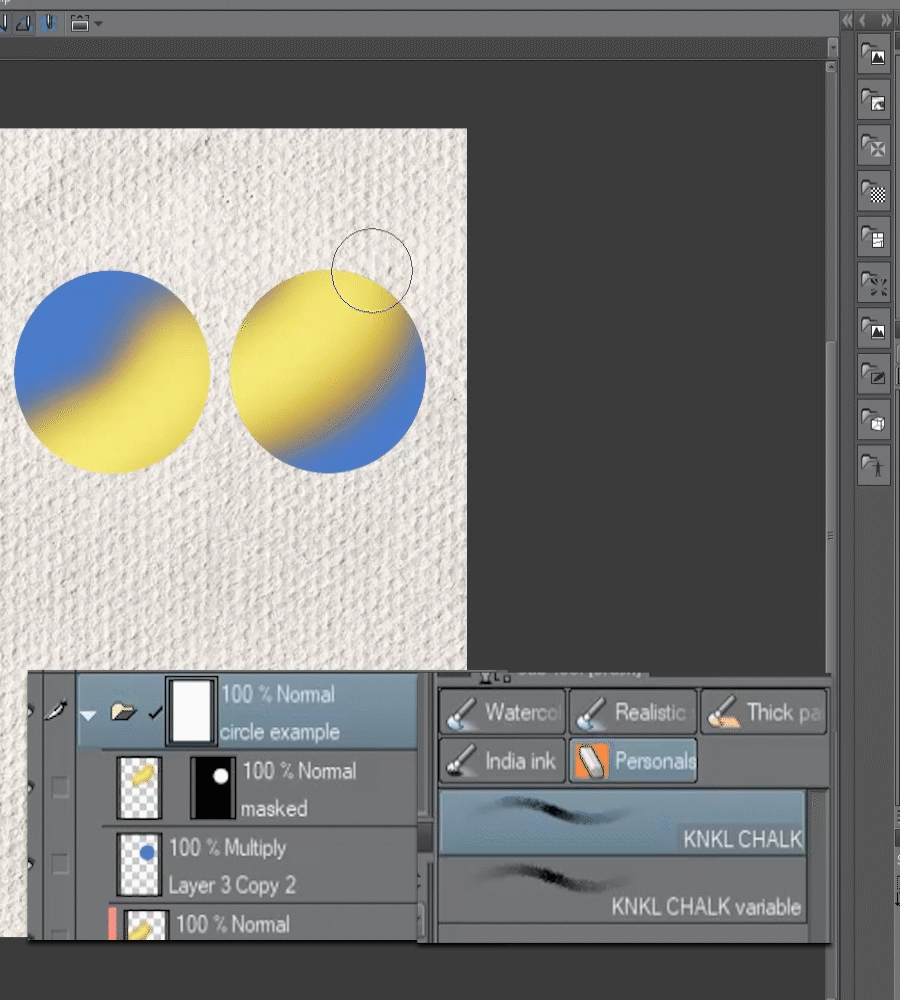Toggle the checkbox beside the masked layer
The width and height of the screenshot is (900, 1000).
click(60, 788)
